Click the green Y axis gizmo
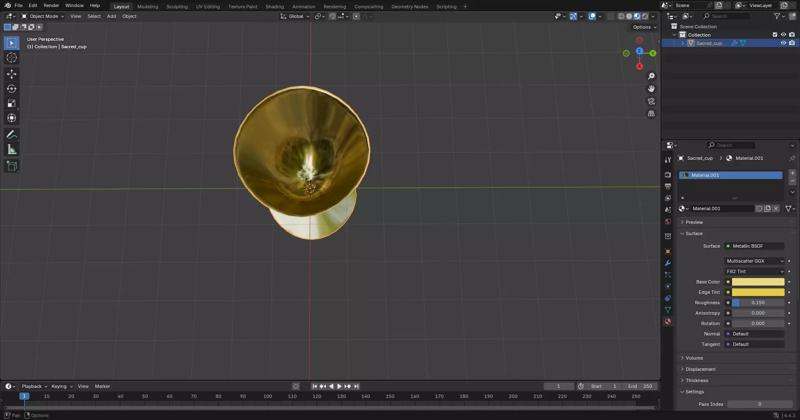This screenshot has height=420, width=800. (x=653, y=53)
